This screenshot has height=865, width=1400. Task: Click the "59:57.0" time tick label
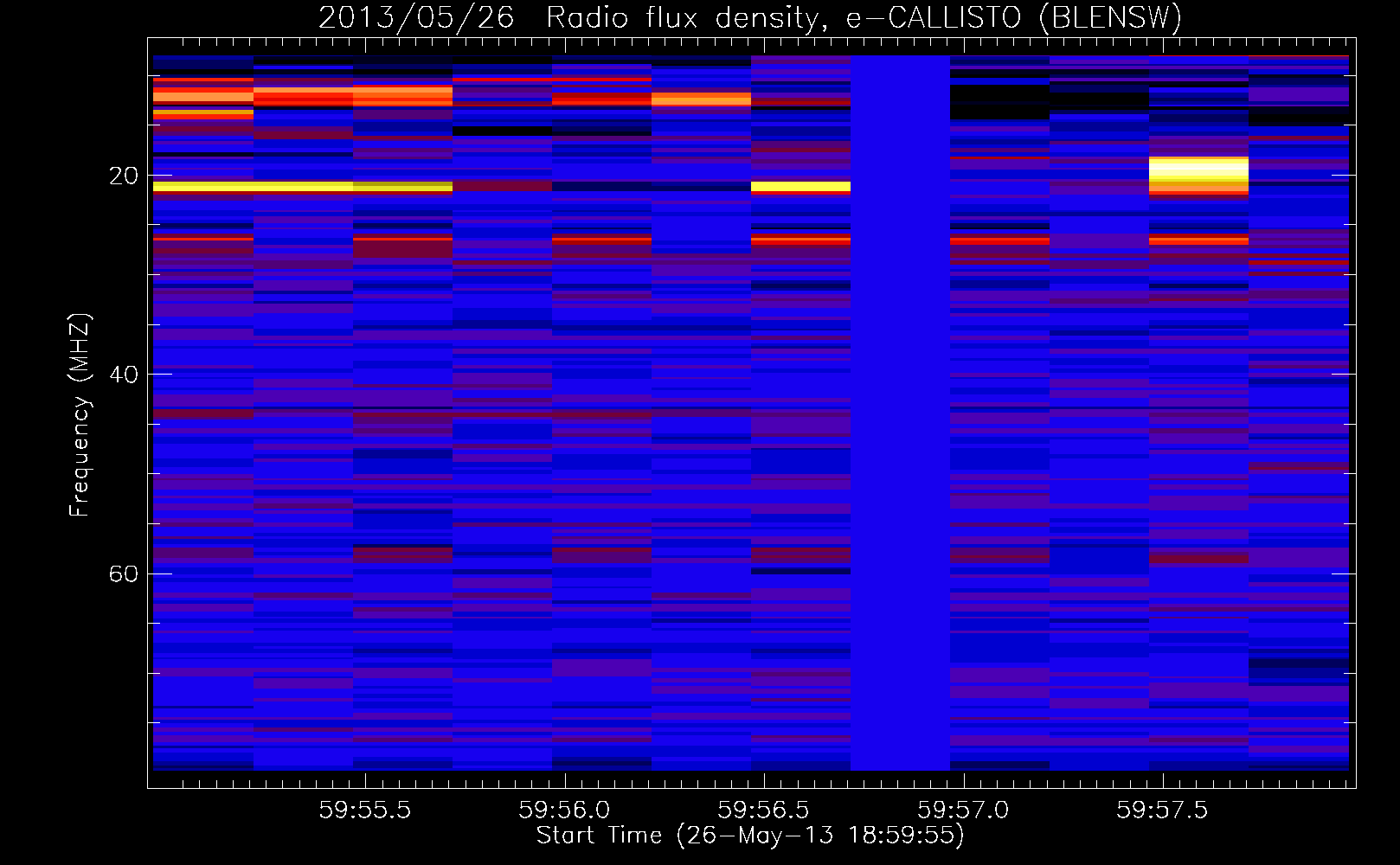(963, 810)
